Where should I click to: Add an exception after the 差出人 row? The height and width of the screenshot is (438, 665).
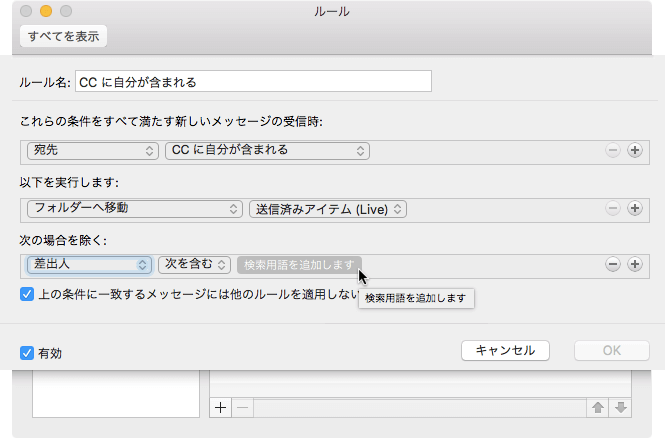point(634,264)
